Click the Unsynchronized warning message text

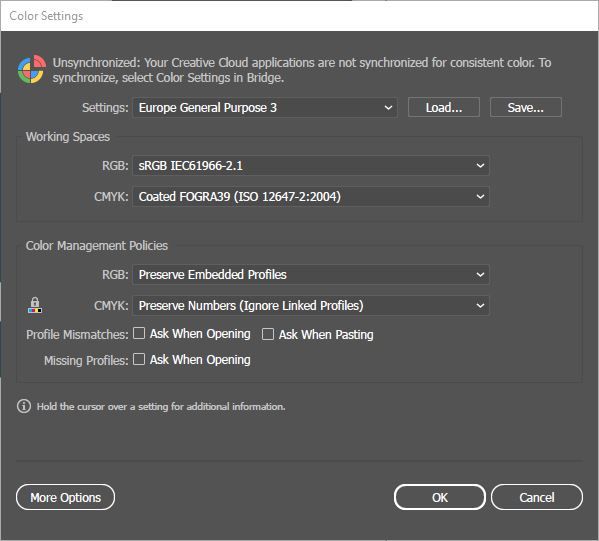click(302, 70)
